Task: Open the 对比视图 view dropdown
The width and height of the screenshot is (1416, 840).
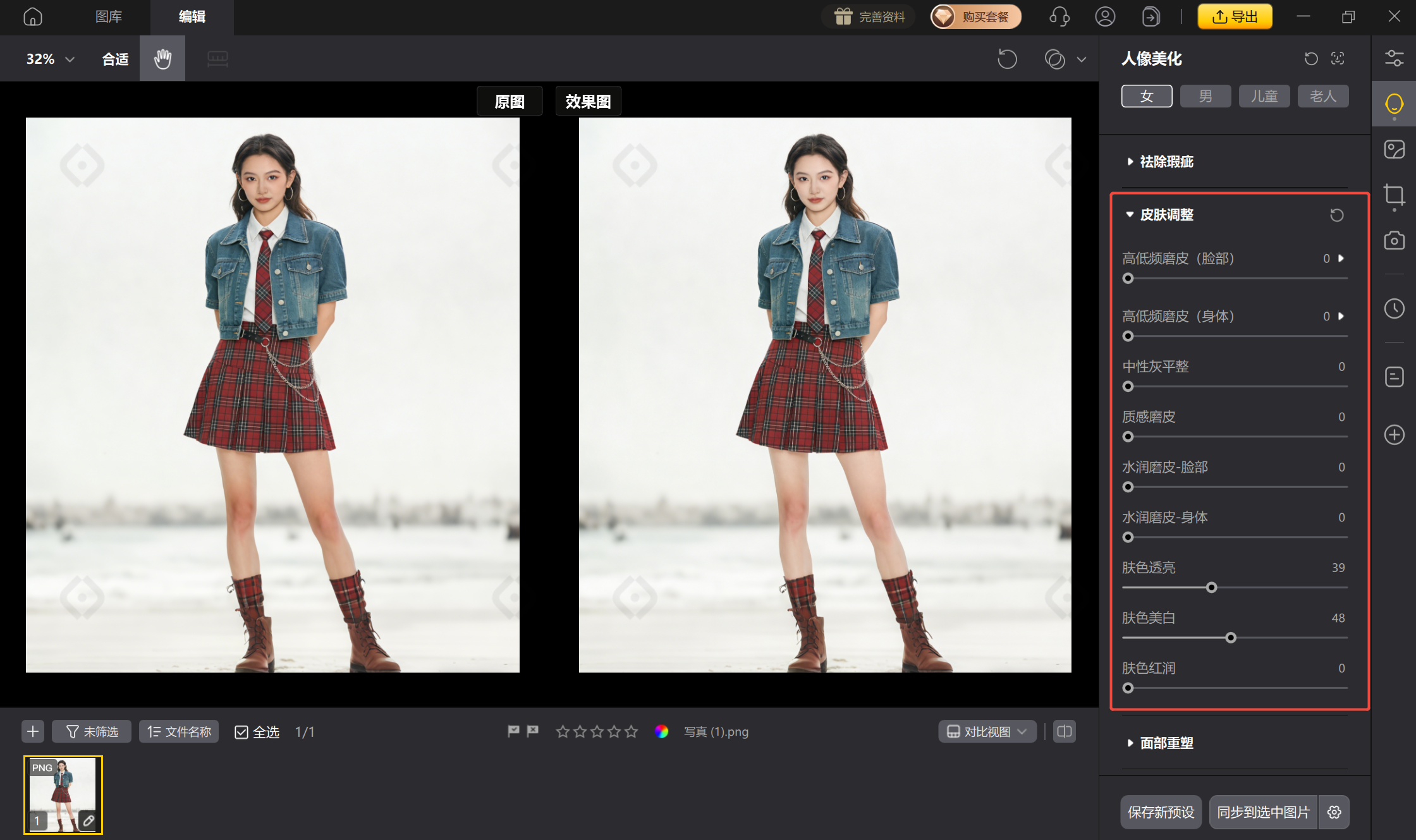Action: tap(987, 732)
